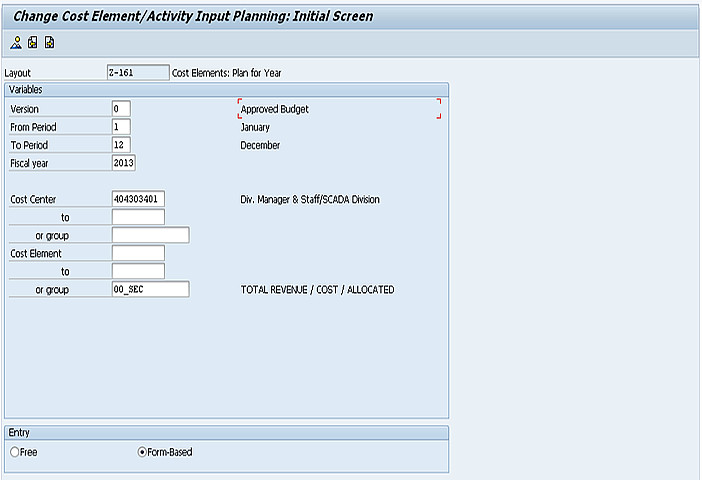The width and height of the screenshot is (702, 480).
Task: Click the Cost Element 'to' range field
Action: 138,271
